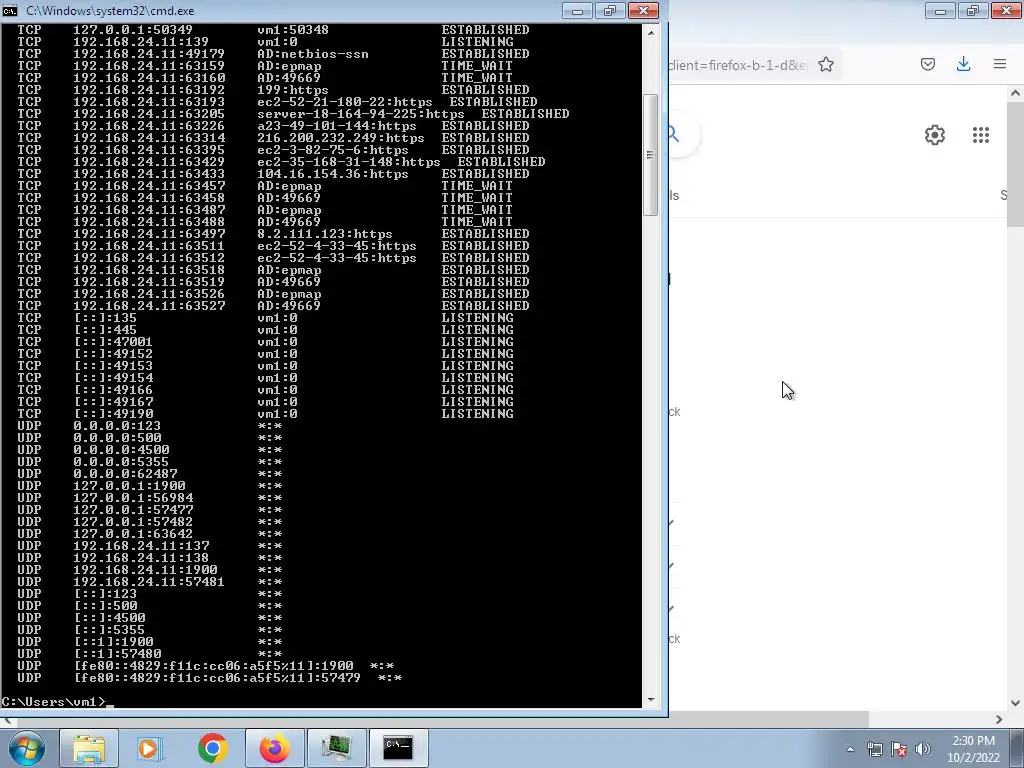Open the network tray icon
This screenshot has height=768, width=1024.
pyautogui.click(x=874, y=749)
